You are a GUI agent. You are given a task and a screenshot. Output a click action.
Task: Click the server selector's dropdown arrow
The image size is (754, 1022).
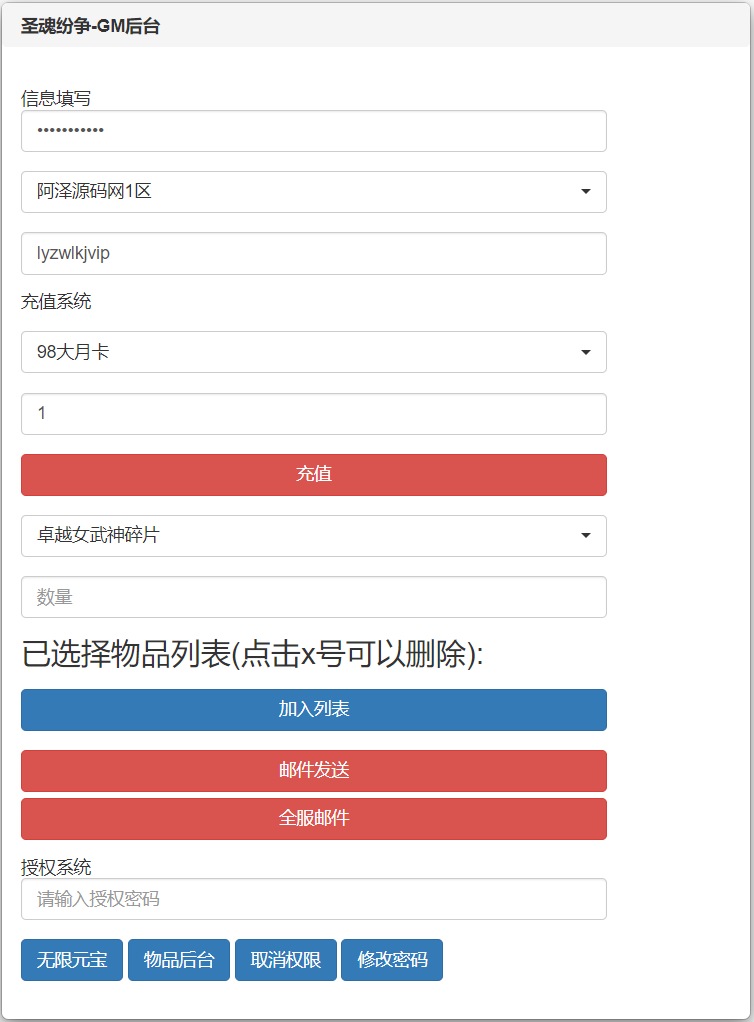click(588, 192)
